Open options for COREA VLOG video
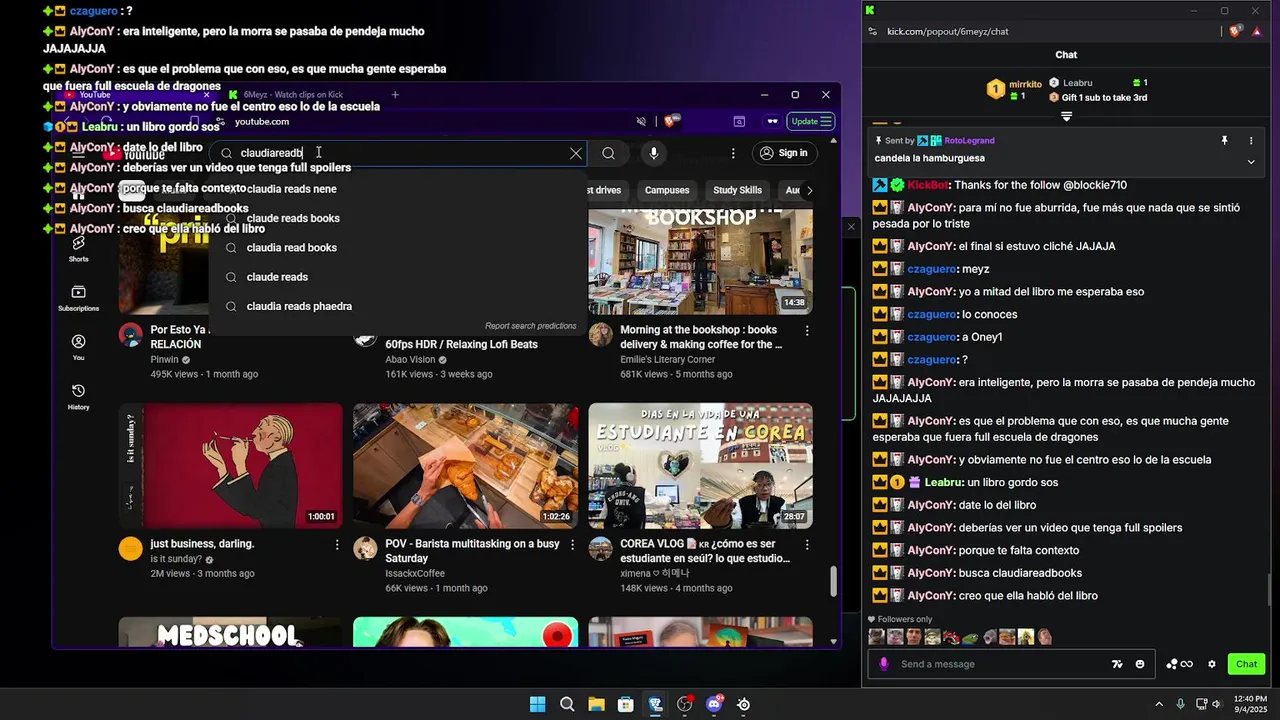The image size is (1280, 720). (x=807, y=545)
